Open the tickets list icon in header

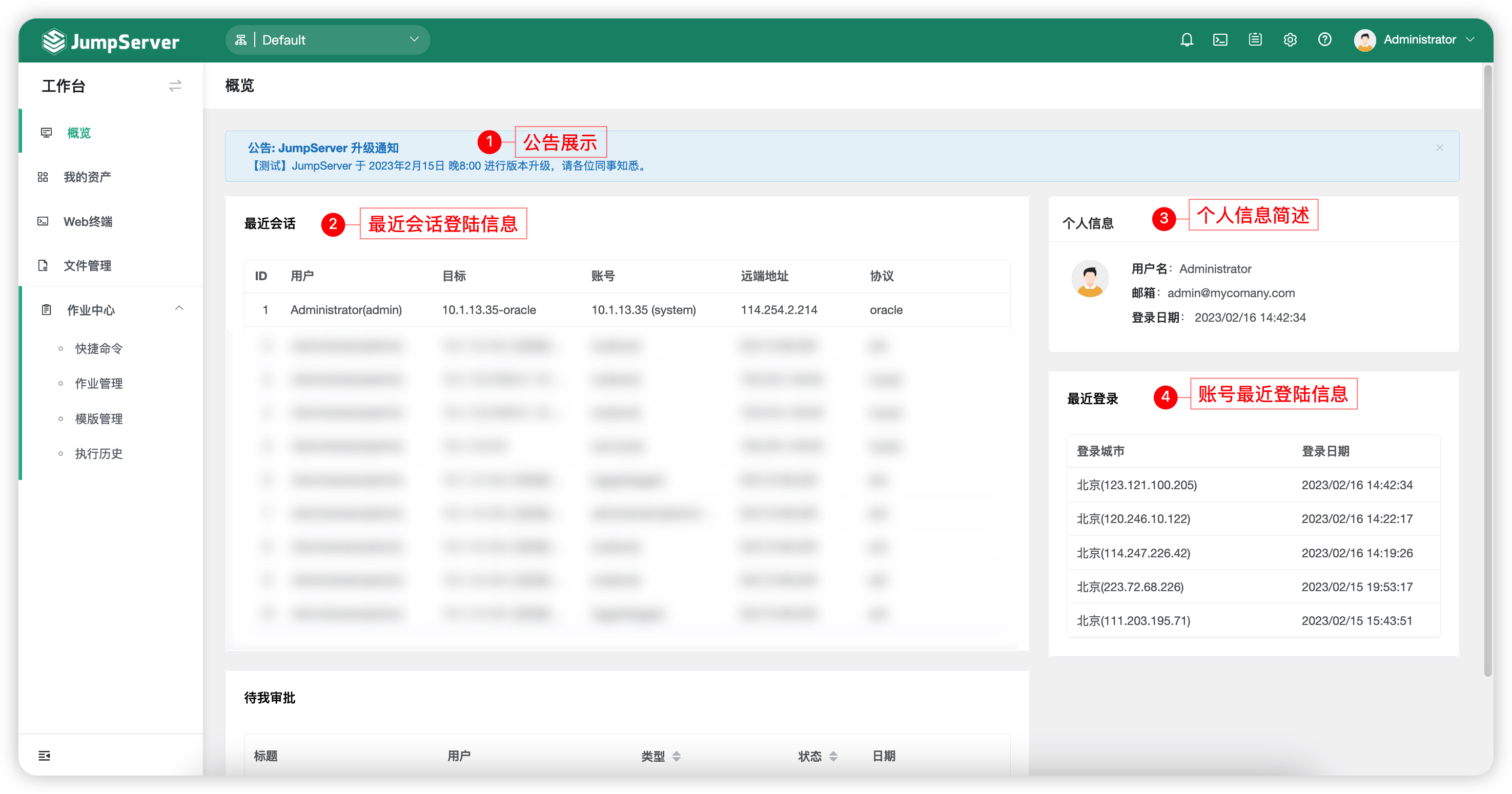[x=1255, y=40]
